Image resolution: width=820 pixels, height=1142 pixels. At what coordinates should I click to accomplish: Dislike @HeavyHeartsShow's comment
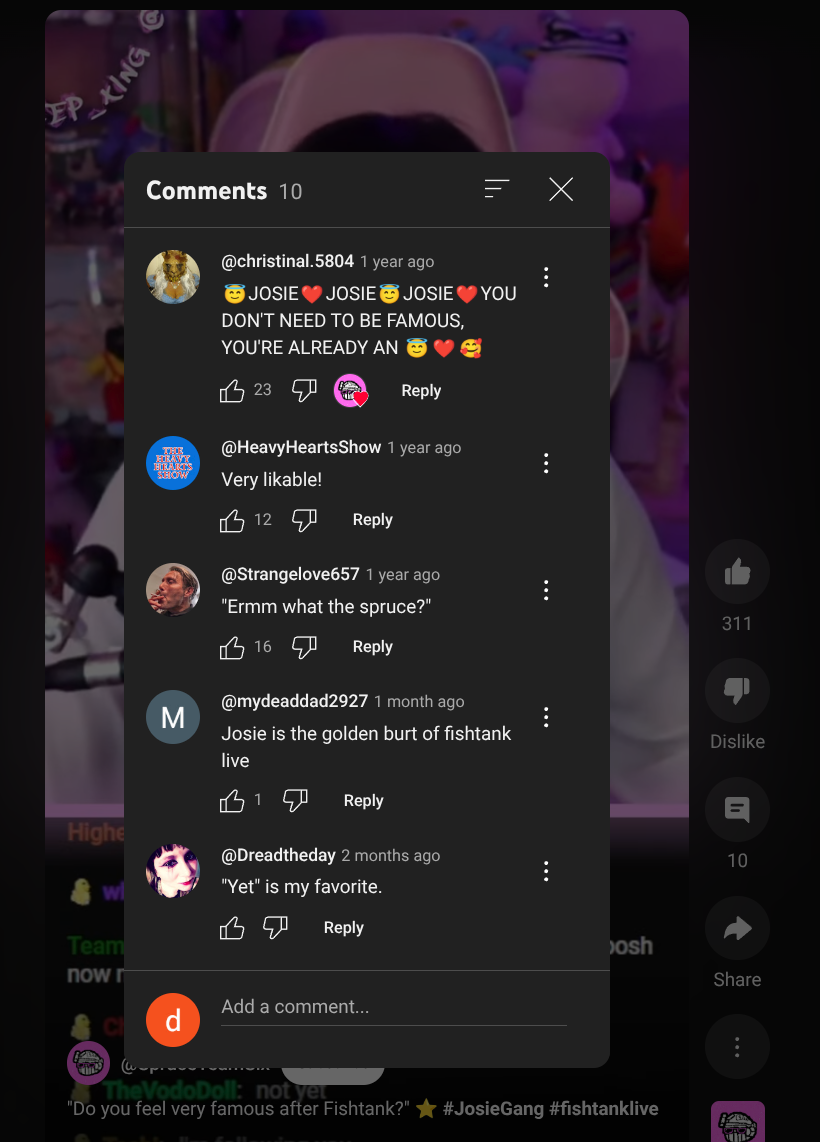pos(304,520)
